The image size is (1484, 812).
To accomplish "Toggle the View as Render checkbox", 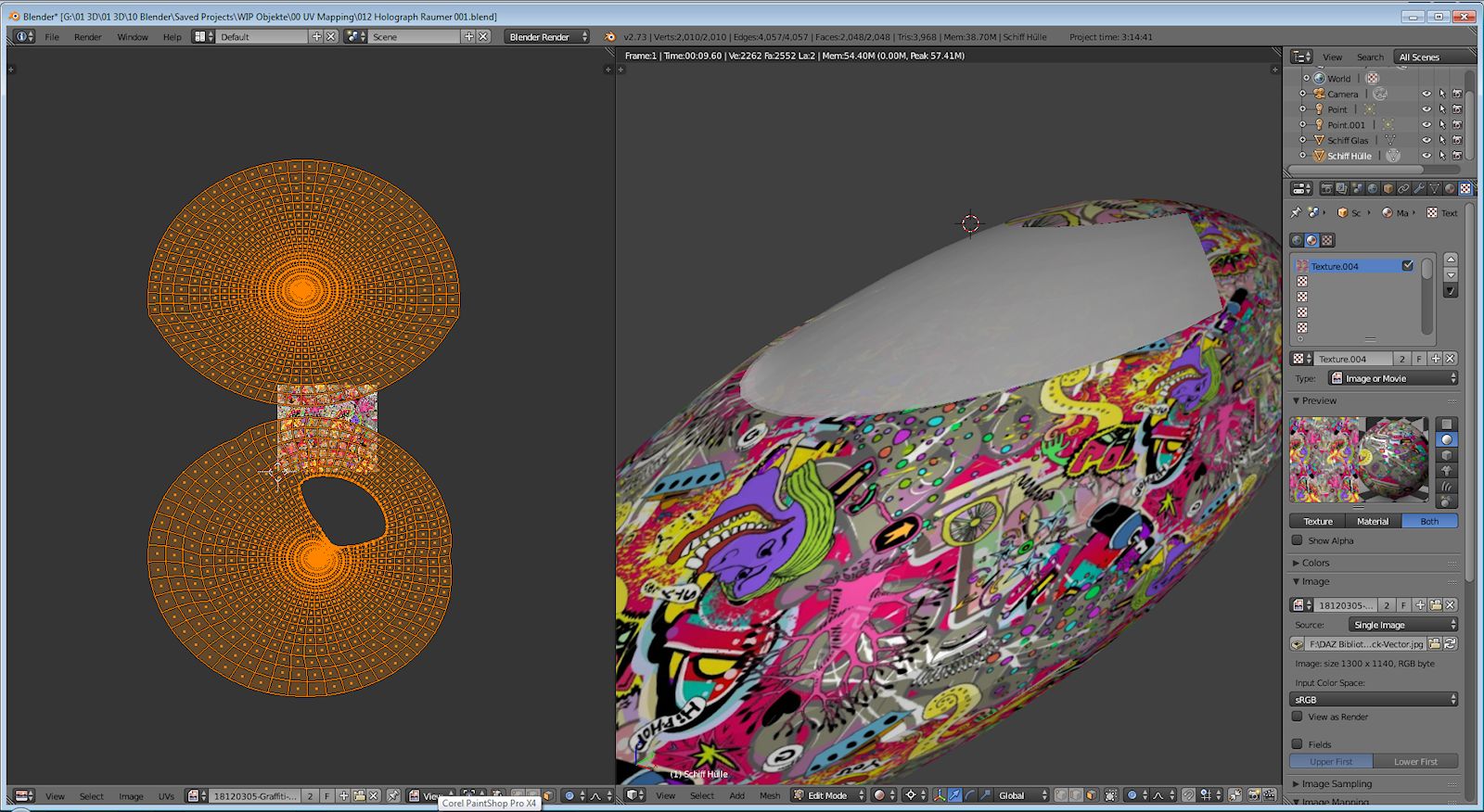I will click(1298, 717).
